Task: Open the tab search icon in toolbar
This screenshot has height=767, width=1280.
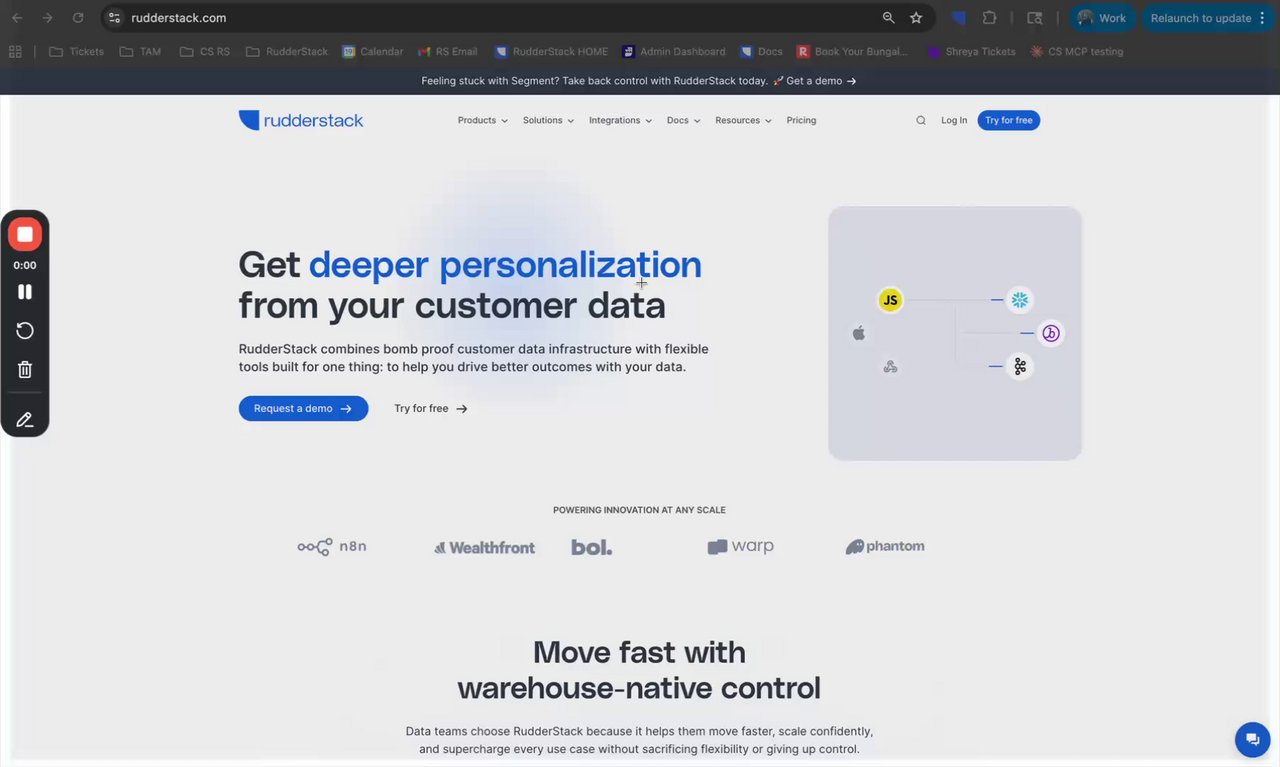Action: (1035, 18)
